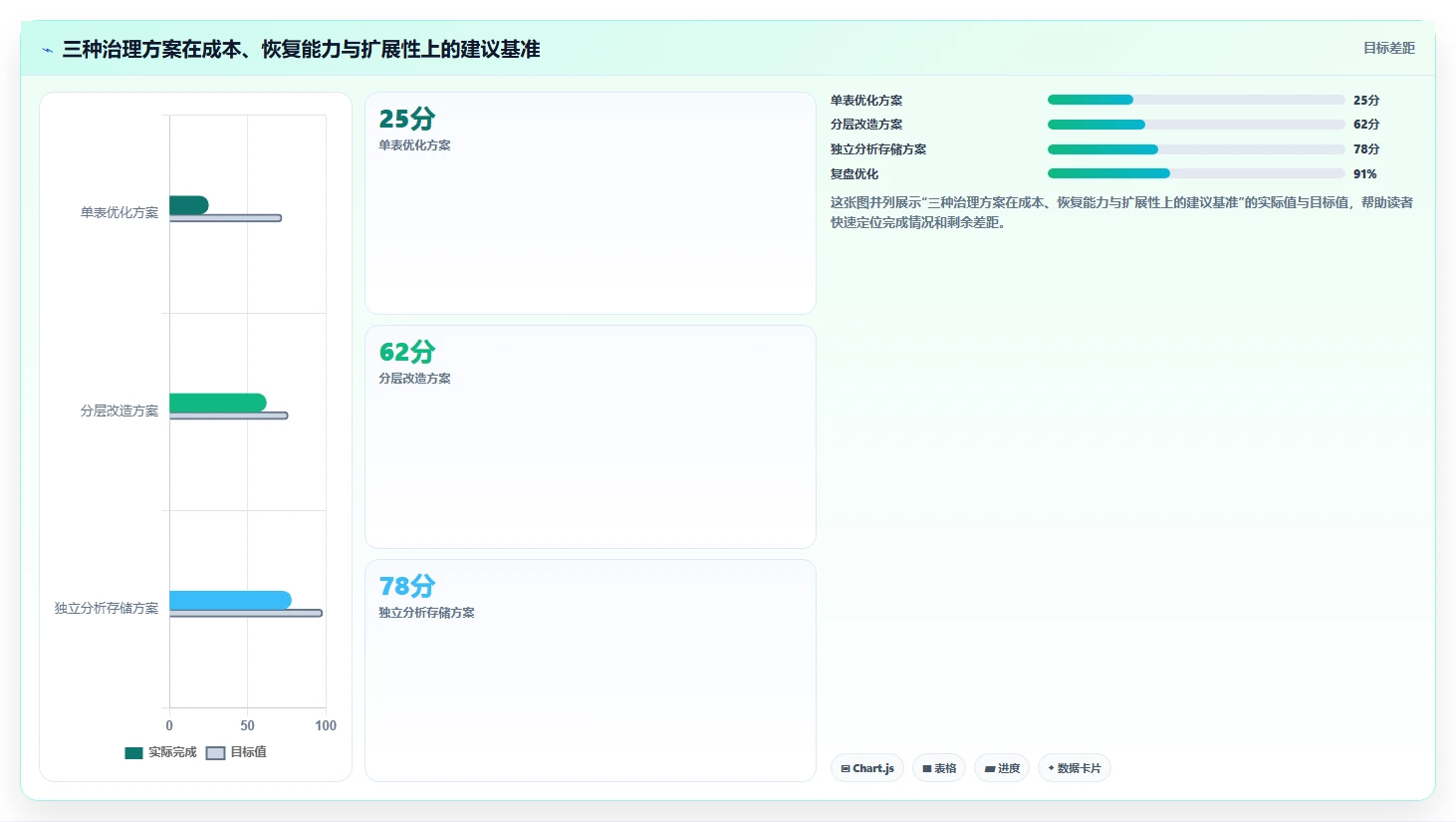Click the 分层改造方案 y-axis label

click(120, 411)
